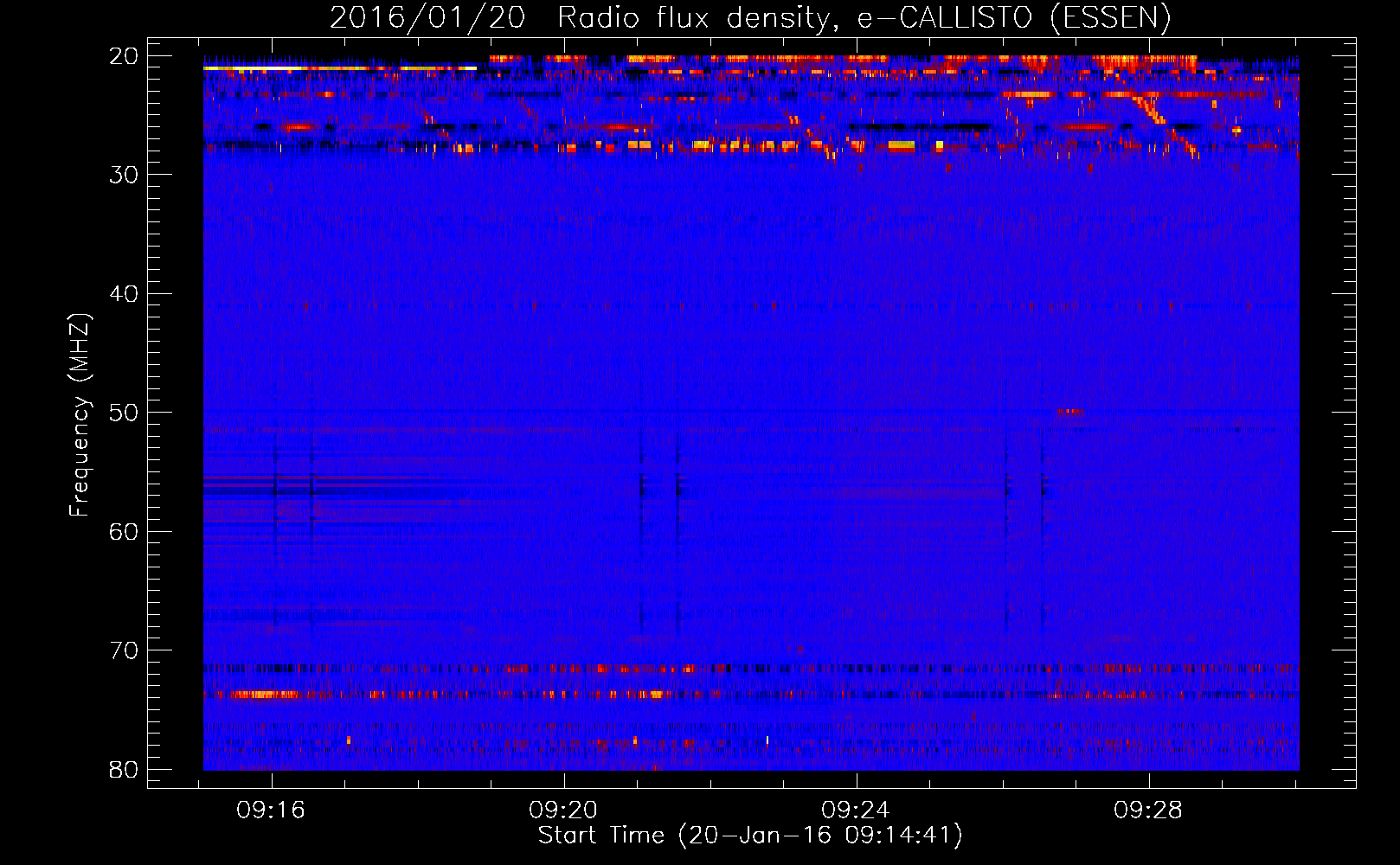Image resolution: width=1400 pixels, height=865 pixels.
Task: Click the bright yellow band near 21 MHz
Action: click(339, 67)
